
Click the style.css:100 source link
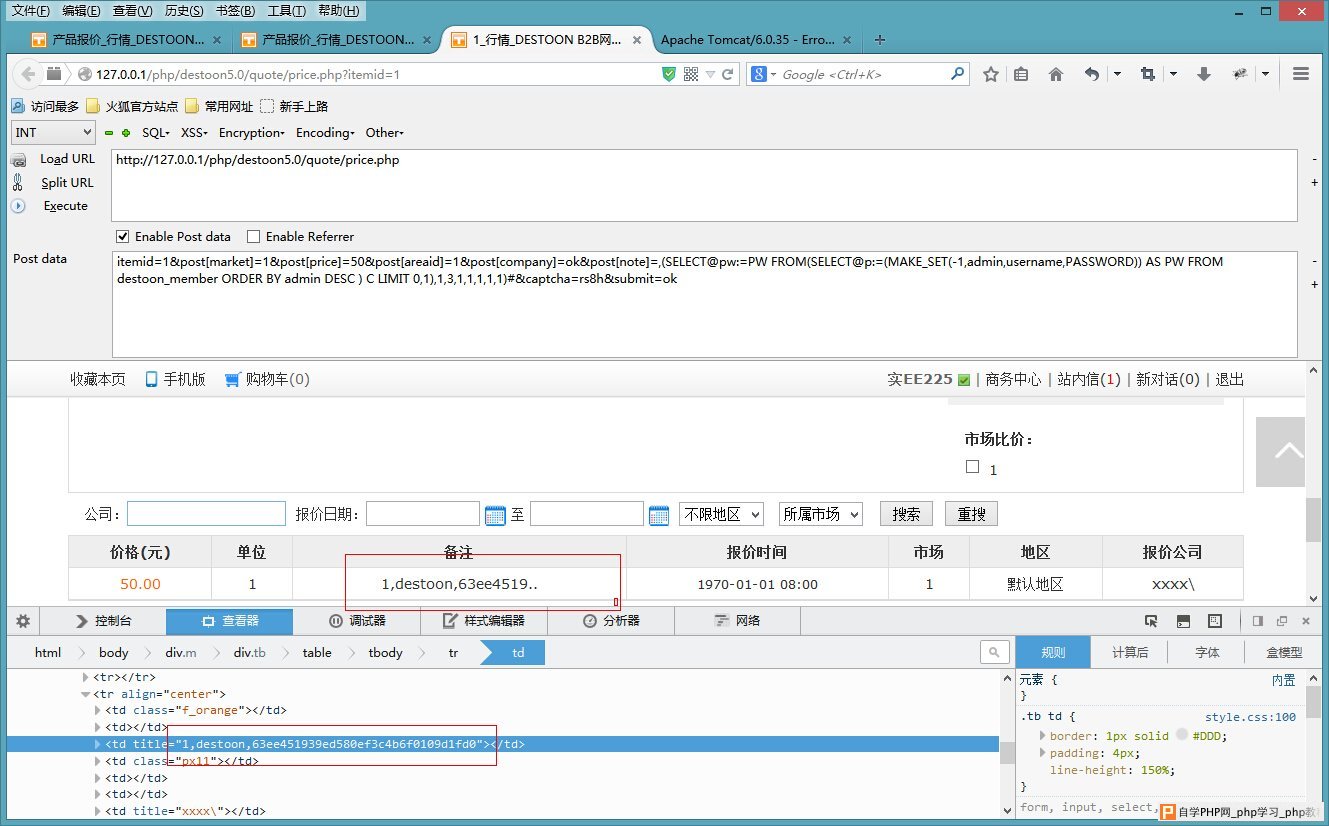pyautogui.click(x=1250, y=717)
